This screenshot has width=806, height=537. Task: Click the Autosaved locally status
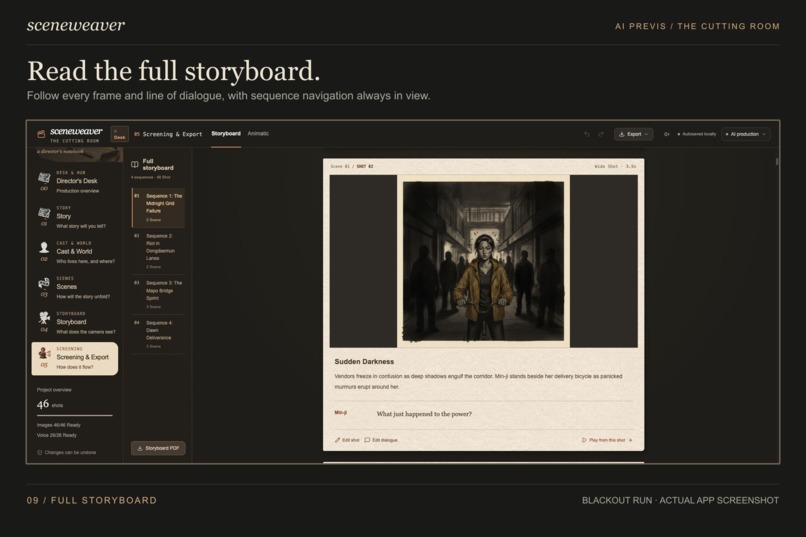coord(697,134)
